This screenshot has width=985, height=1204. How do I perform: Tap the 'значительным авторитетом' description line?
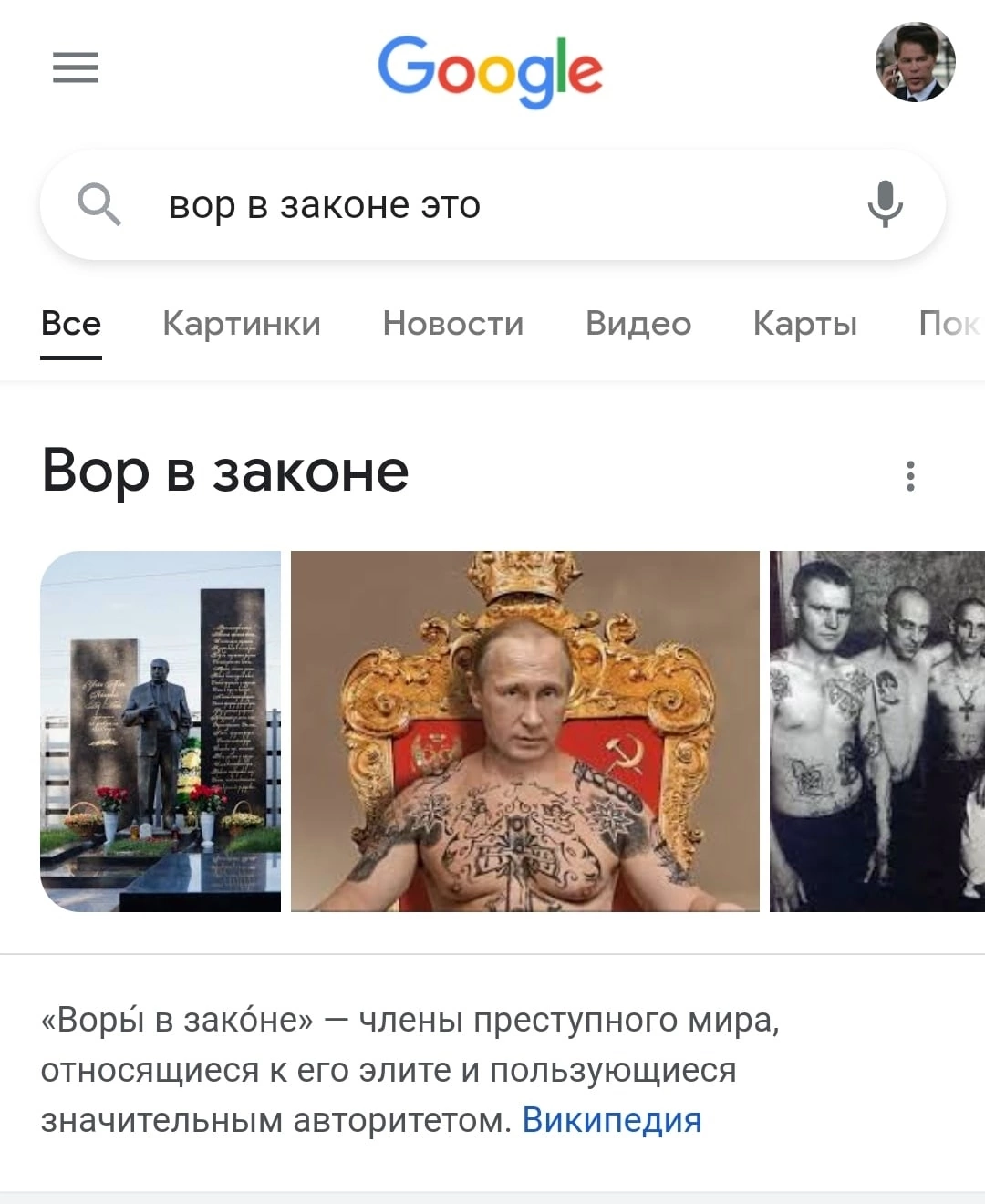point(276,1120)
